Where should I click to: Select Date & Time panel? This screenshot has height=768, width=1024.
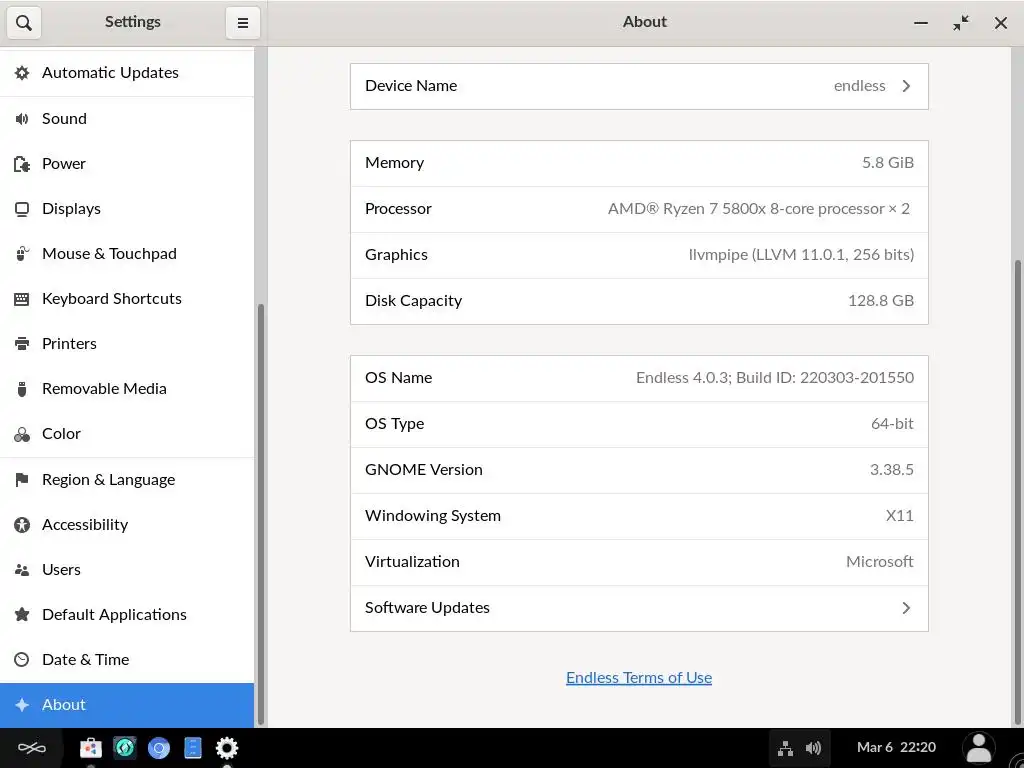127,660
